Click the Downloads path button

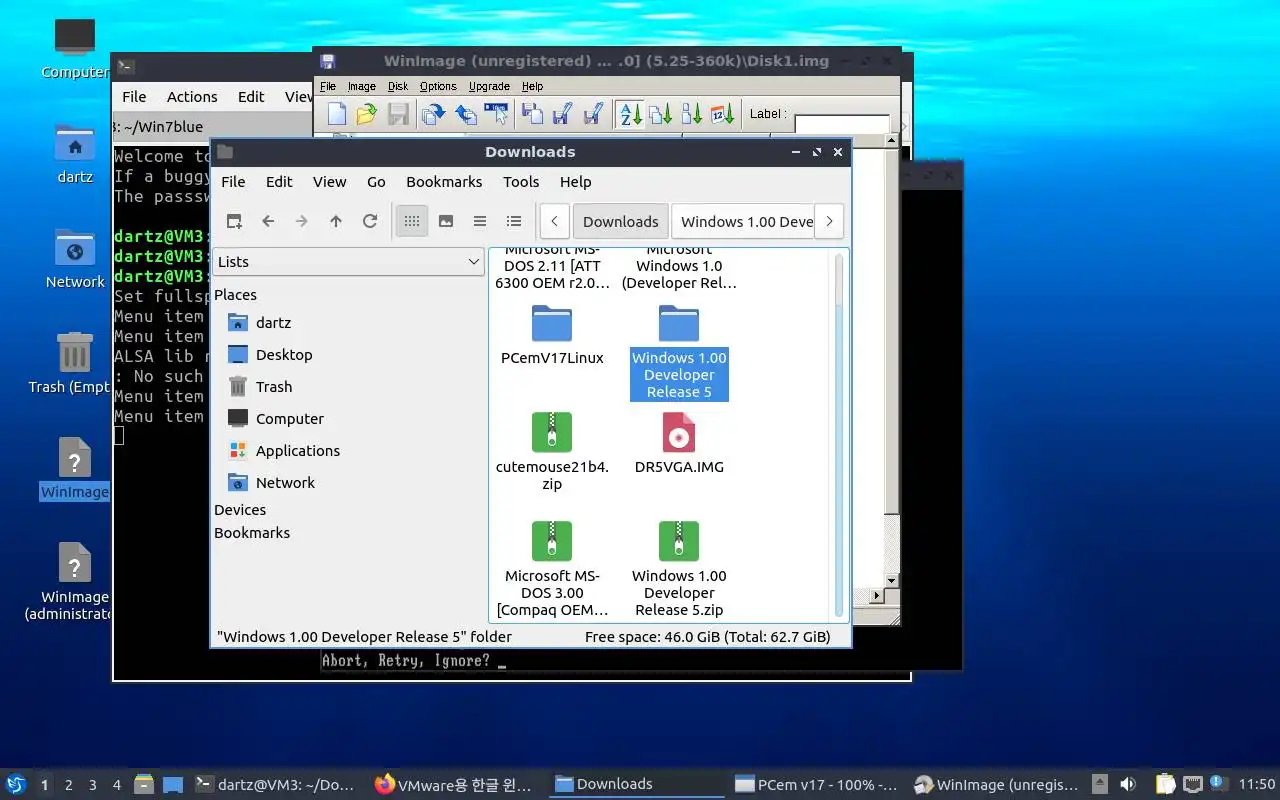(x=621, y=221)
